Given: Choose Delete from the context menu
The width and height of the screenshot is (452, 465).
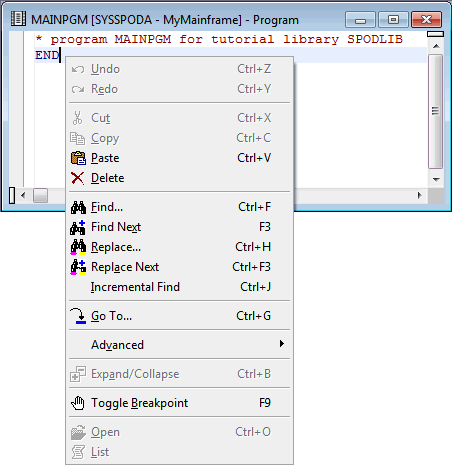Looking at the screenshot, I should click(180, 178).
